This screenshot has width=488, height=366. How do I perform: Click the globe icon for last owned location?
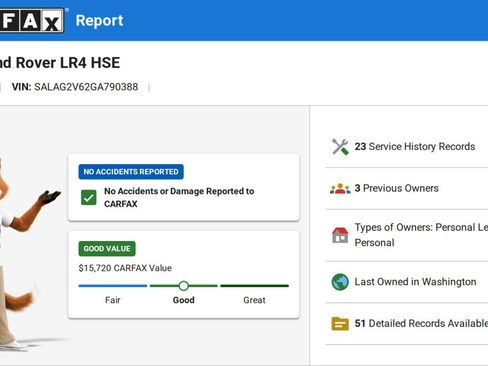point(340,282)
